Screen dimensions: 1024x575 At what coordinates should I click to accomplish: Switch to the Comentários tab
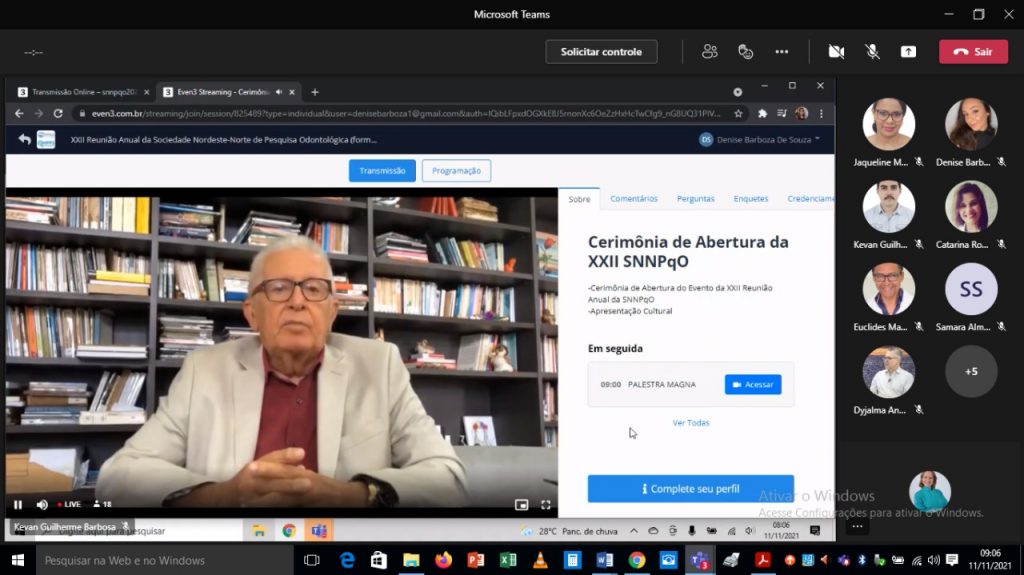(x=633, y=199)
